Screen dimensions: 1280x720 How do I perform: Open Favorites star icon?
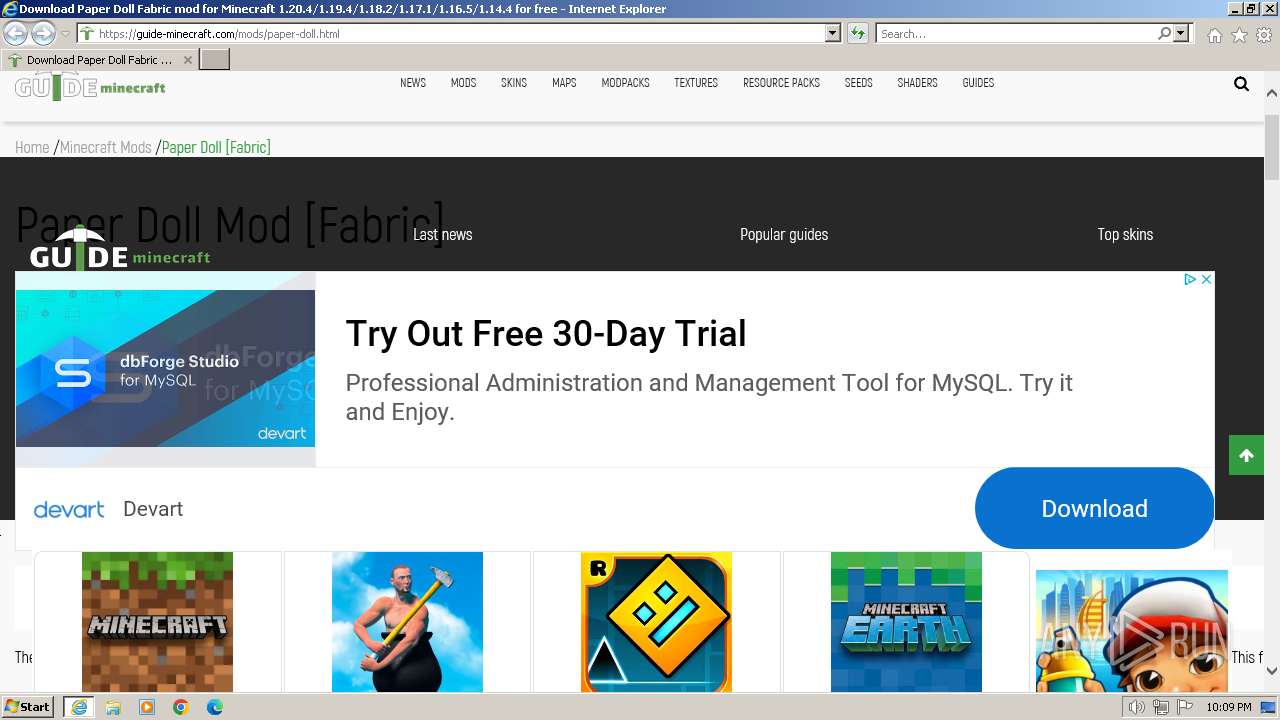coord(1239,35)
